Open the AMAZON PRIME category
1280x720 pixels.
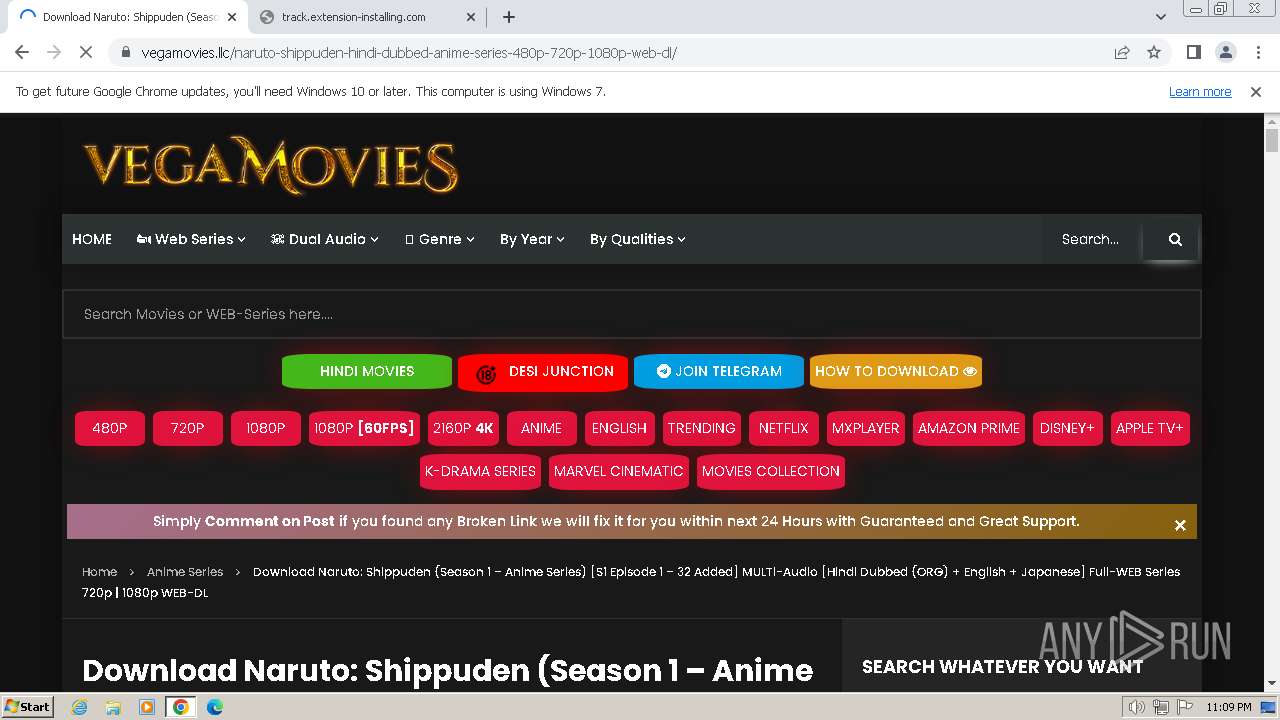tap(969, 428)
